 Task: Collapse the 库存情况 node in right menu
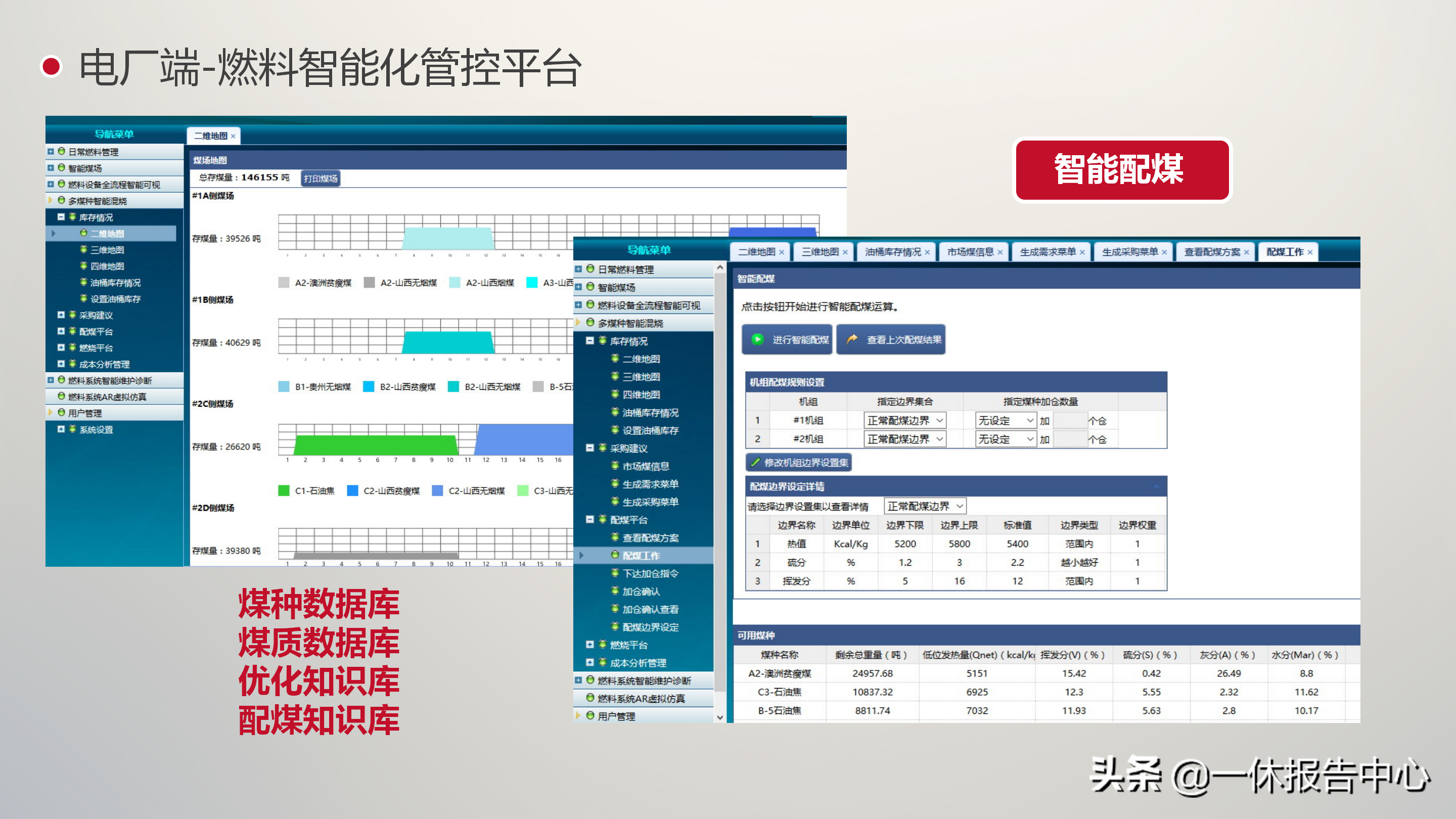(589, 341)
